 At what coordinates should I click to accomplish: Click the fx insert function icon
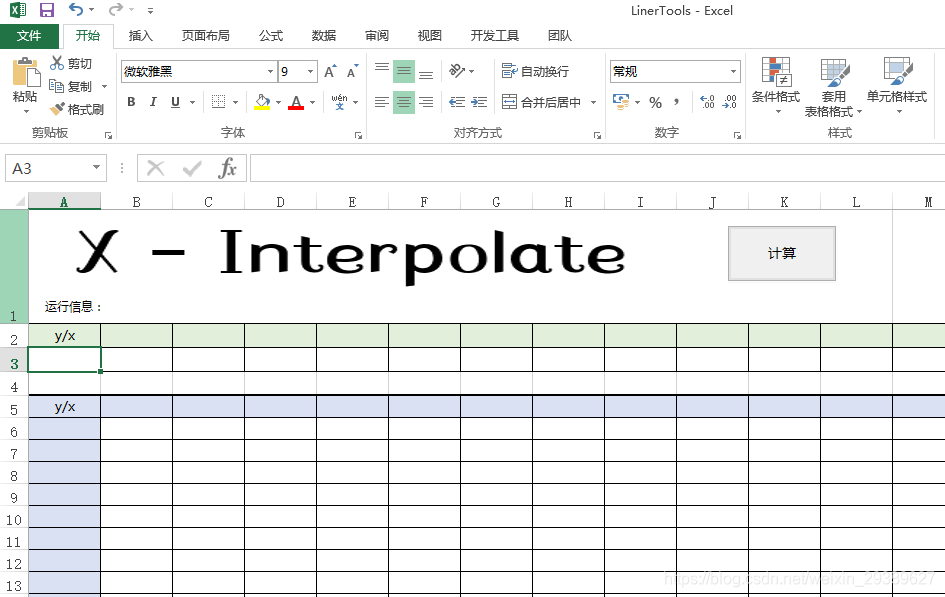click(227, 169)
